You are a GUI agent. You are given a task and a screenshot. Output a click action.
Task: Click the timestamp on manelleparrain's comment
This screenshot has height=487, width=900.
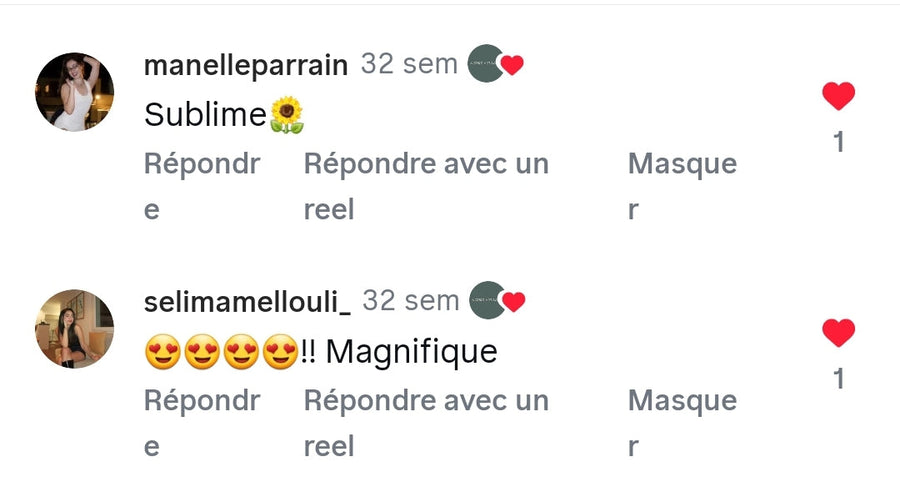coord(409,64)
